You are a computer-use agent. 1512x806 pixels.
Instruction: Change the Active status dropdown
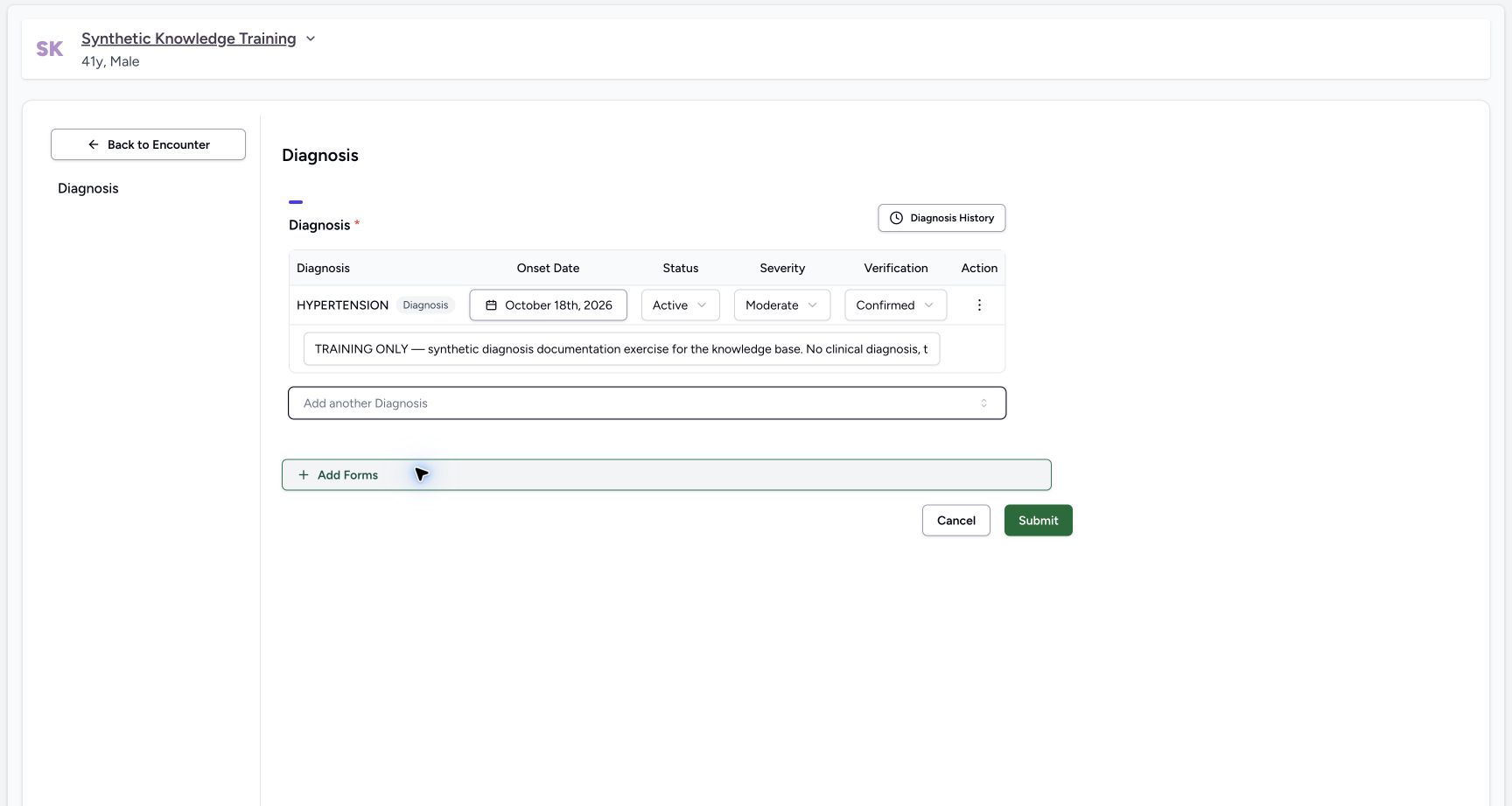[x=680, y=305]
